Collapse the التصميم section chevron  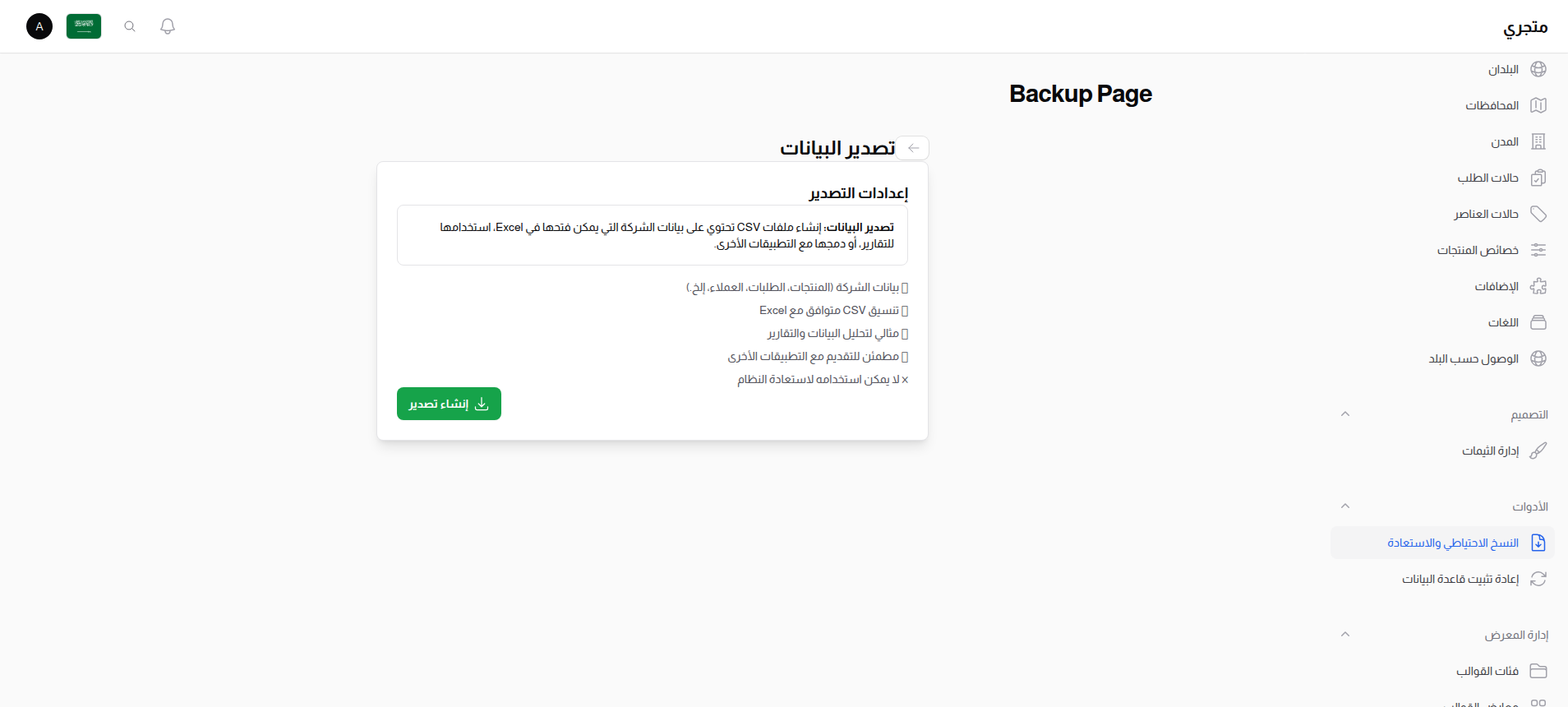point(1345,414)
